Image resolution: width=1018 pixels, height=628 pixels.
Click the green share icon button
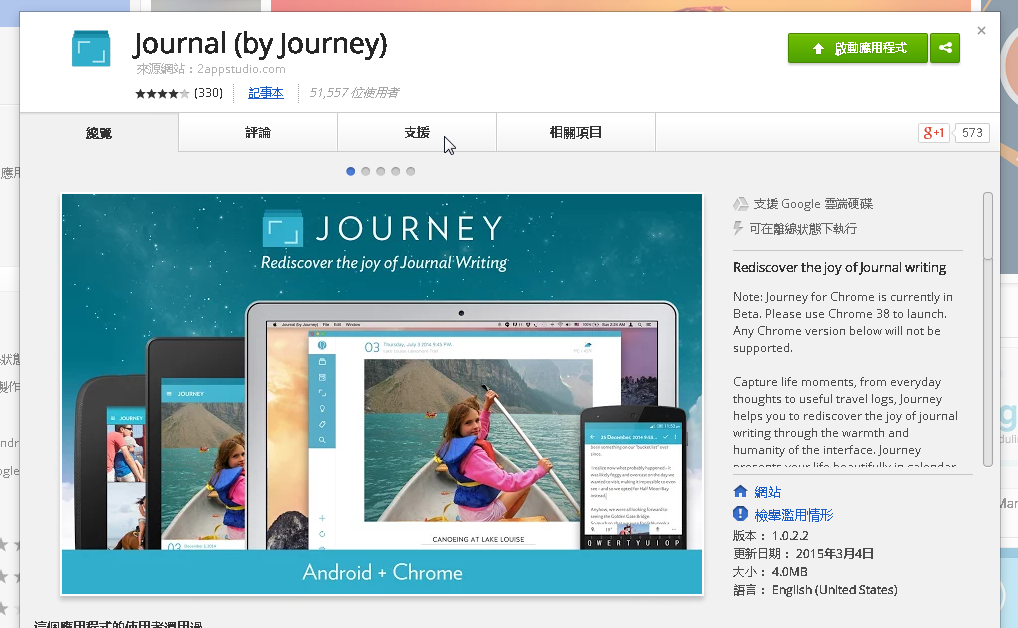945,48
